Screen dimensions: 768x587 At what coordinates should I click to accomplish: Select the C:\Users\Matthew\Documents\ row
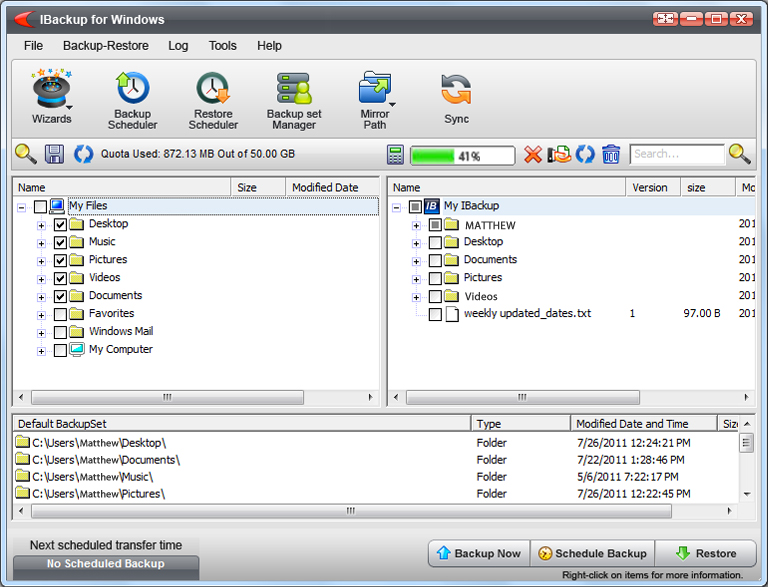(x=376, y=460)
